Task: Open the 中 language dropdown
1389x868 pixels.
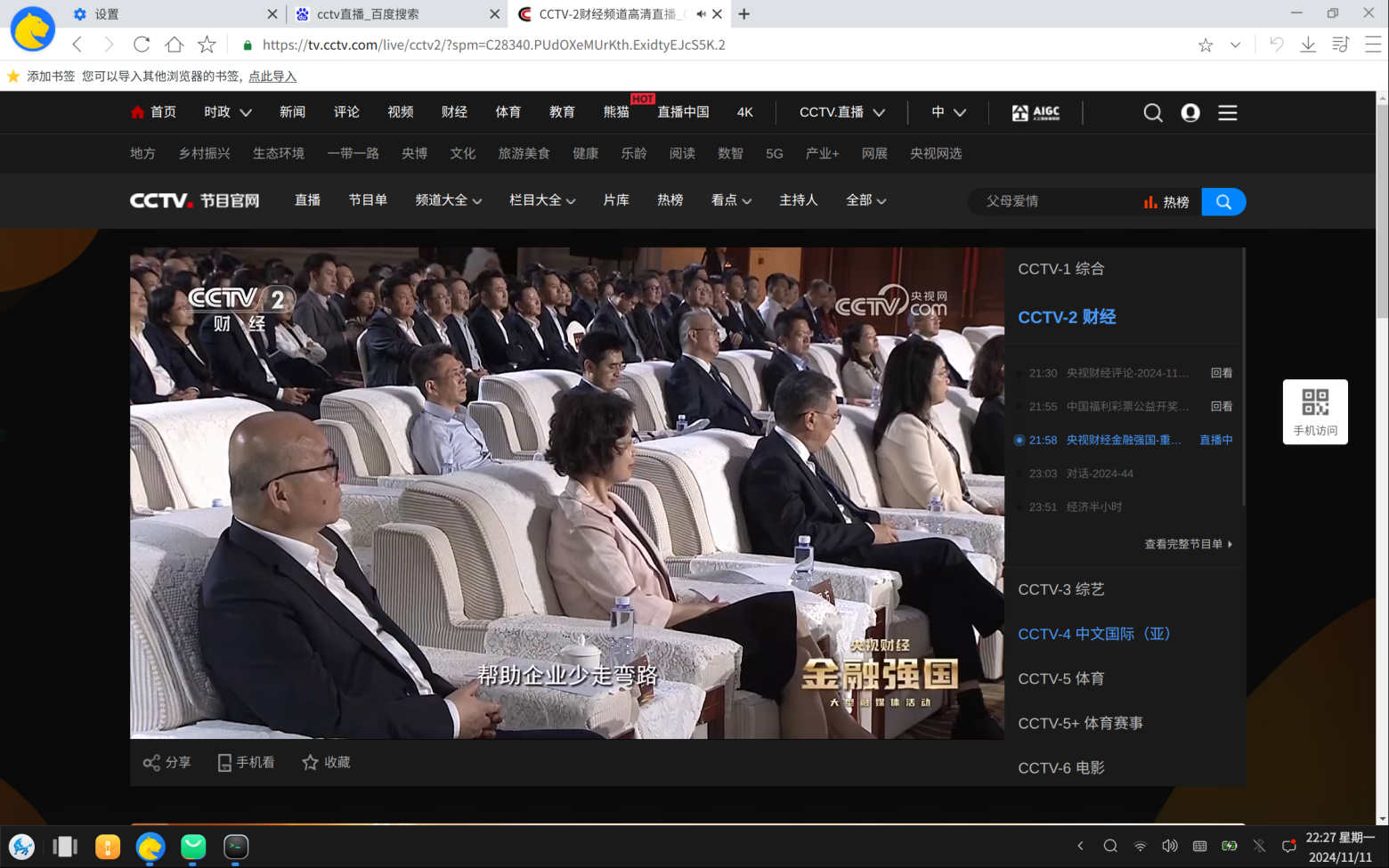Action: point(948,112)
